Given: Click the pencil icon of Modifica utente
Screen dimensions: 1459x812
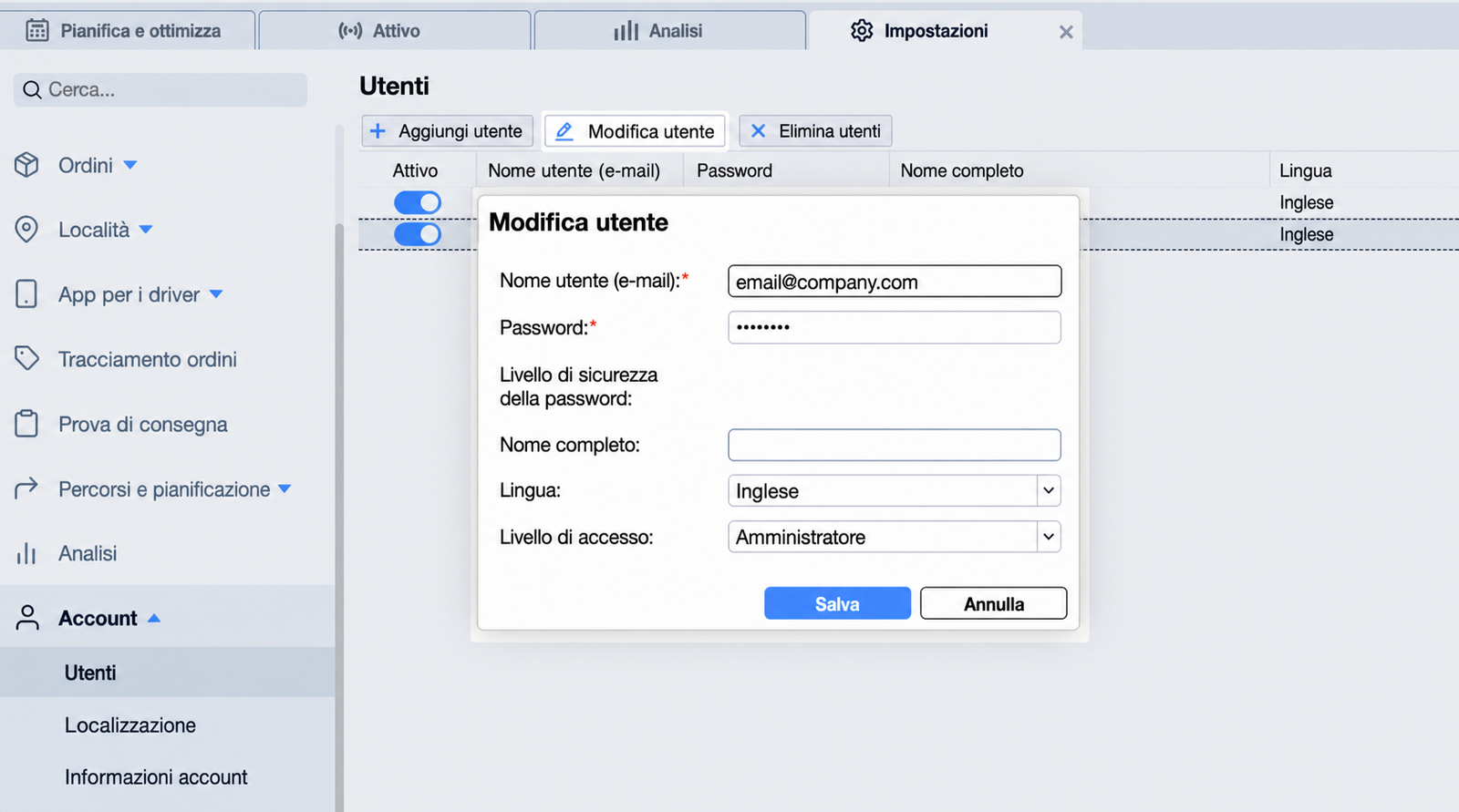Looking at the screenshot, I should (564, 130).
